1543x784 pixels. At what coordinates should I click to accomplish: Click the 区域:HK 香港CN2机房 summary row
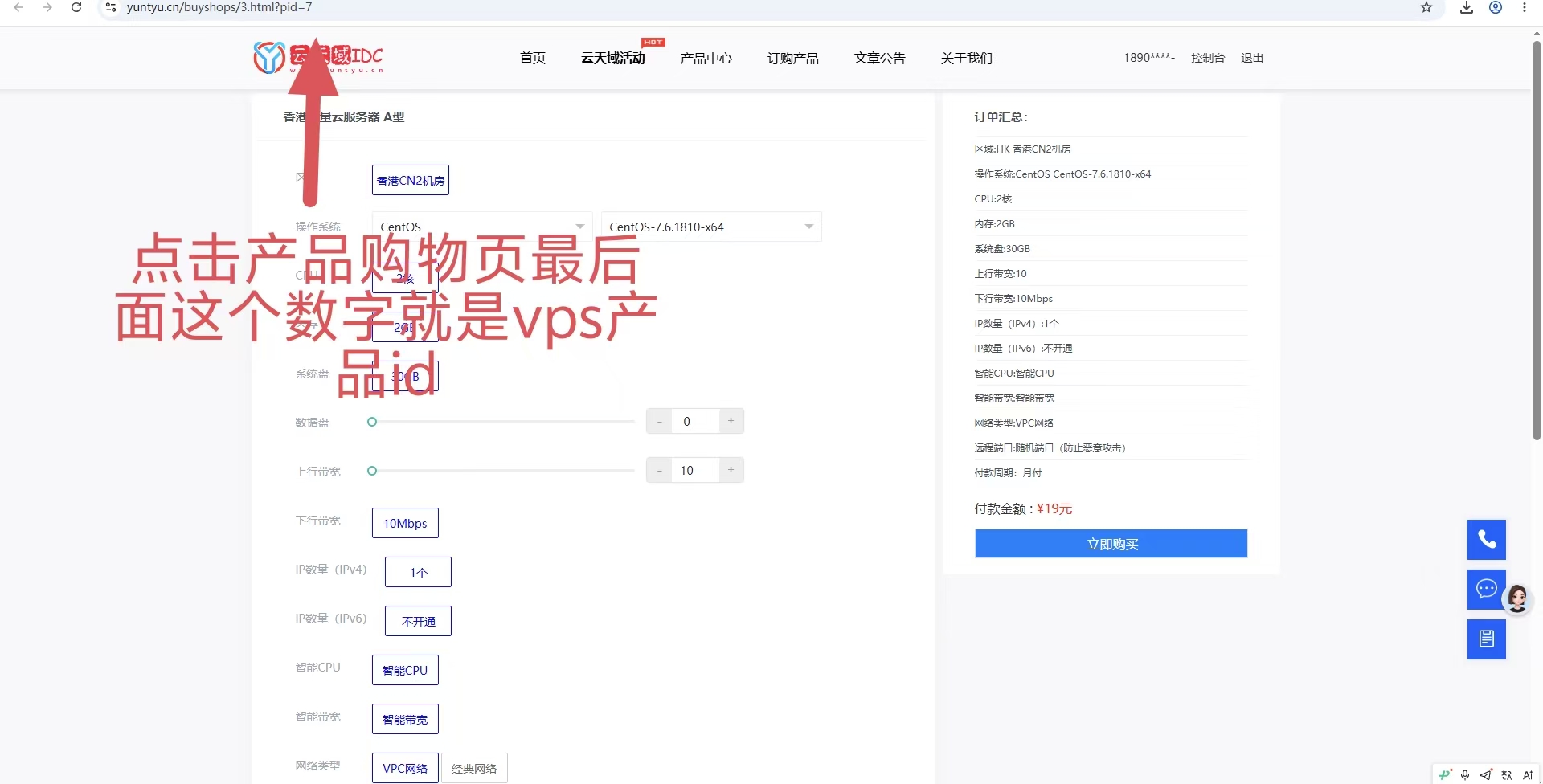point(1111,149)
